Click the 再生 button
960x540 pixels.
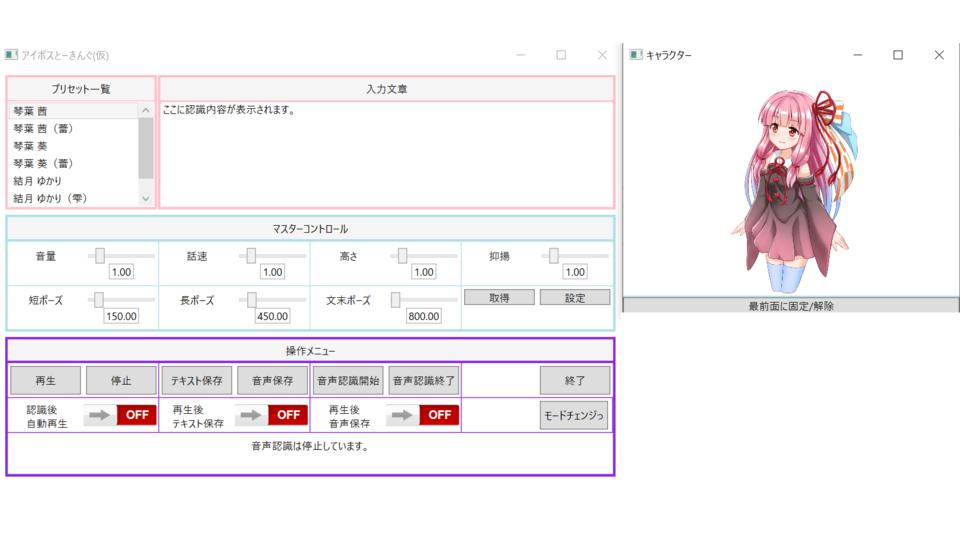click(x=45, y=380)
